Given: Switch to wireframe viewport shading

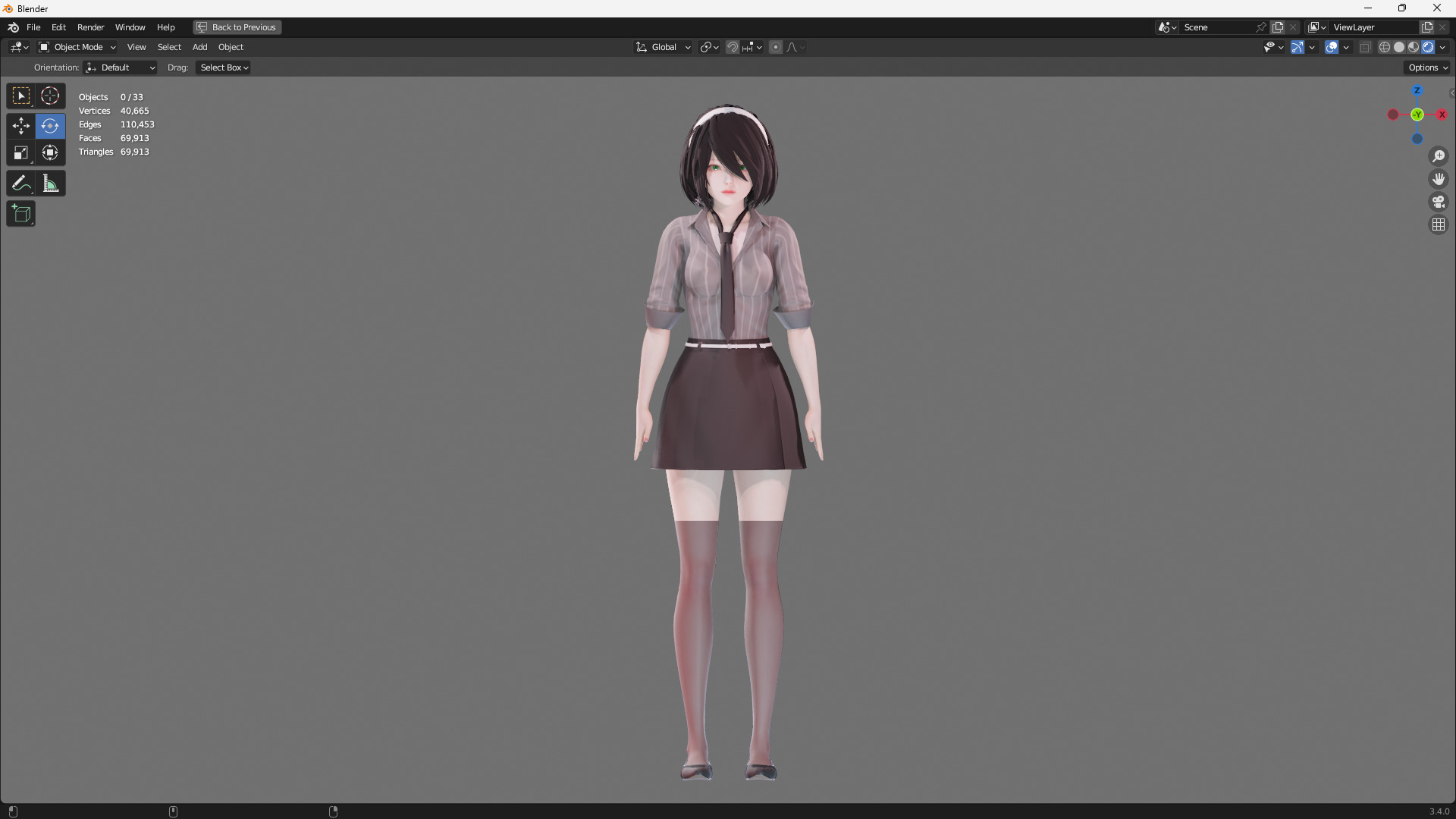Looking at the screenshot, I should 1385,47.
